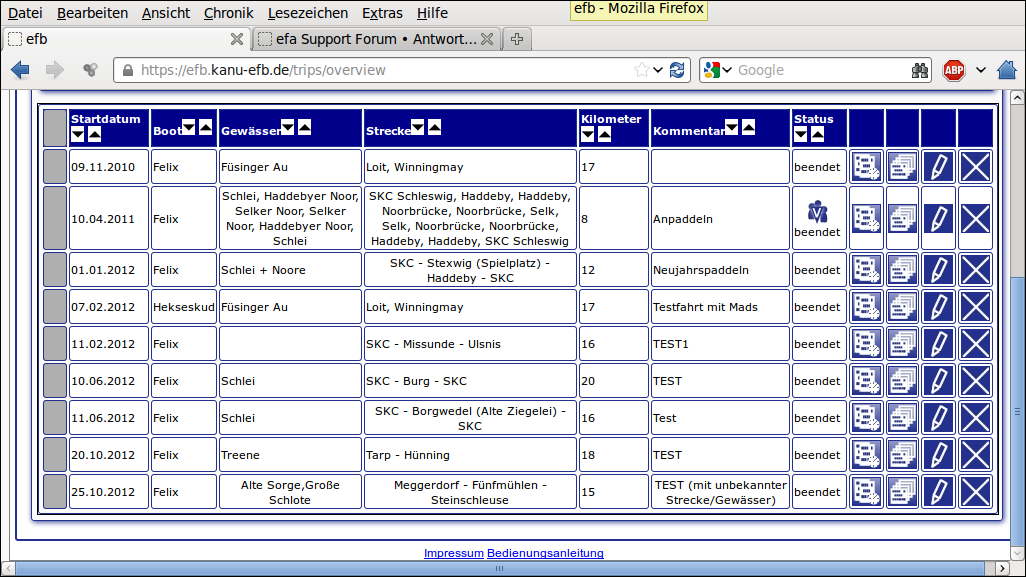Sort Startdatum descending with the down arrow
The image size is (1026, 577).
coord(78,134)
